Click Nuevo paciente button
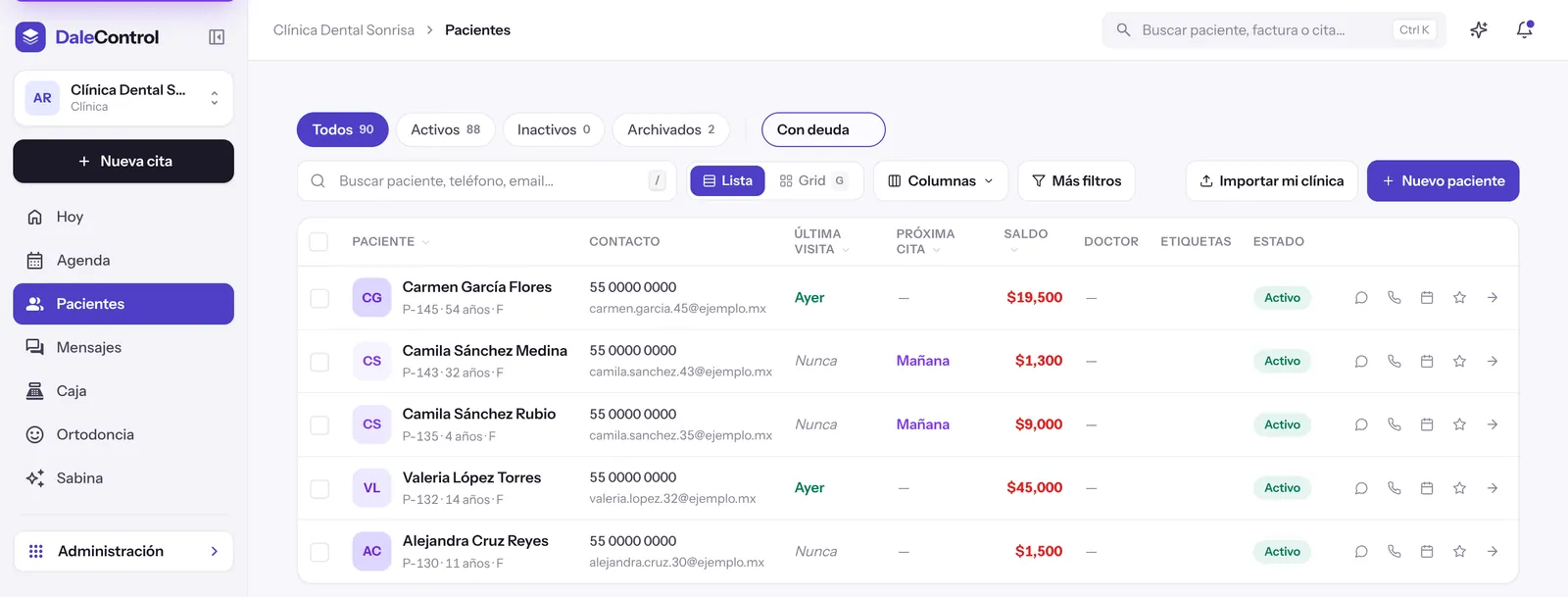 tap(1443, 180)
